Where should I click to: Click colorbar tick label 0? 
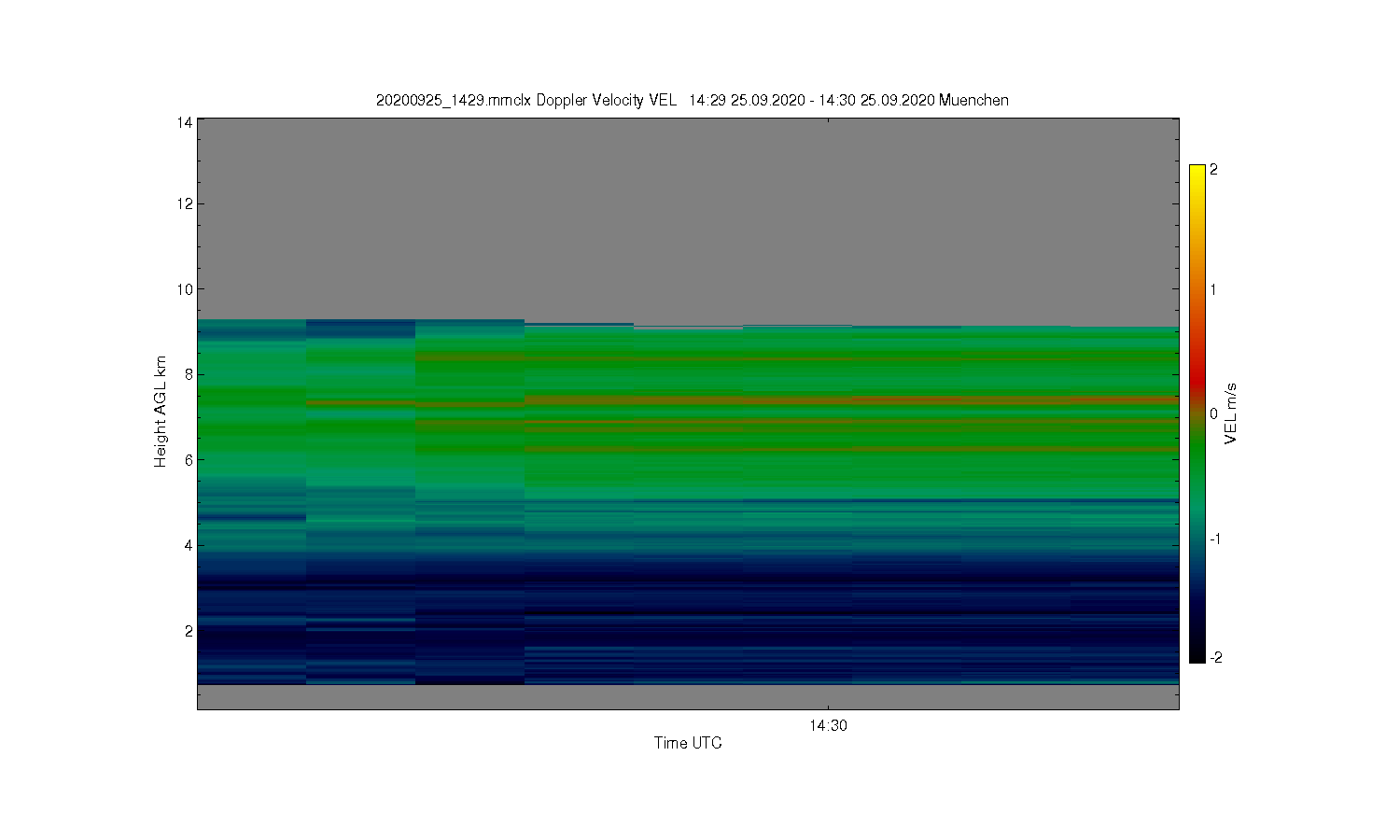click(x=1213, y=413)
